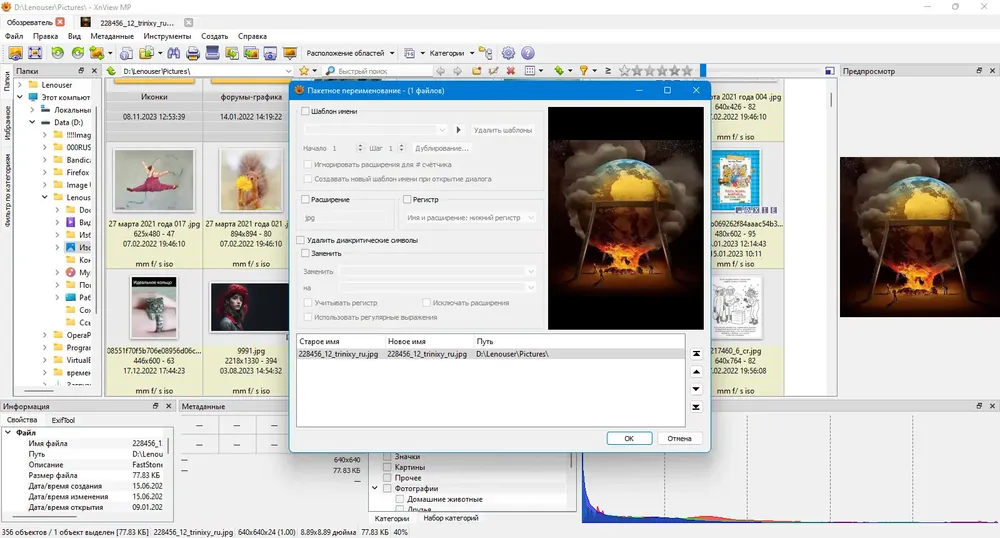Expand the folder path dropdown D:\Lenouser\Pictures
This screenshot has width=1000, height=538.
[x=288, y=71]
